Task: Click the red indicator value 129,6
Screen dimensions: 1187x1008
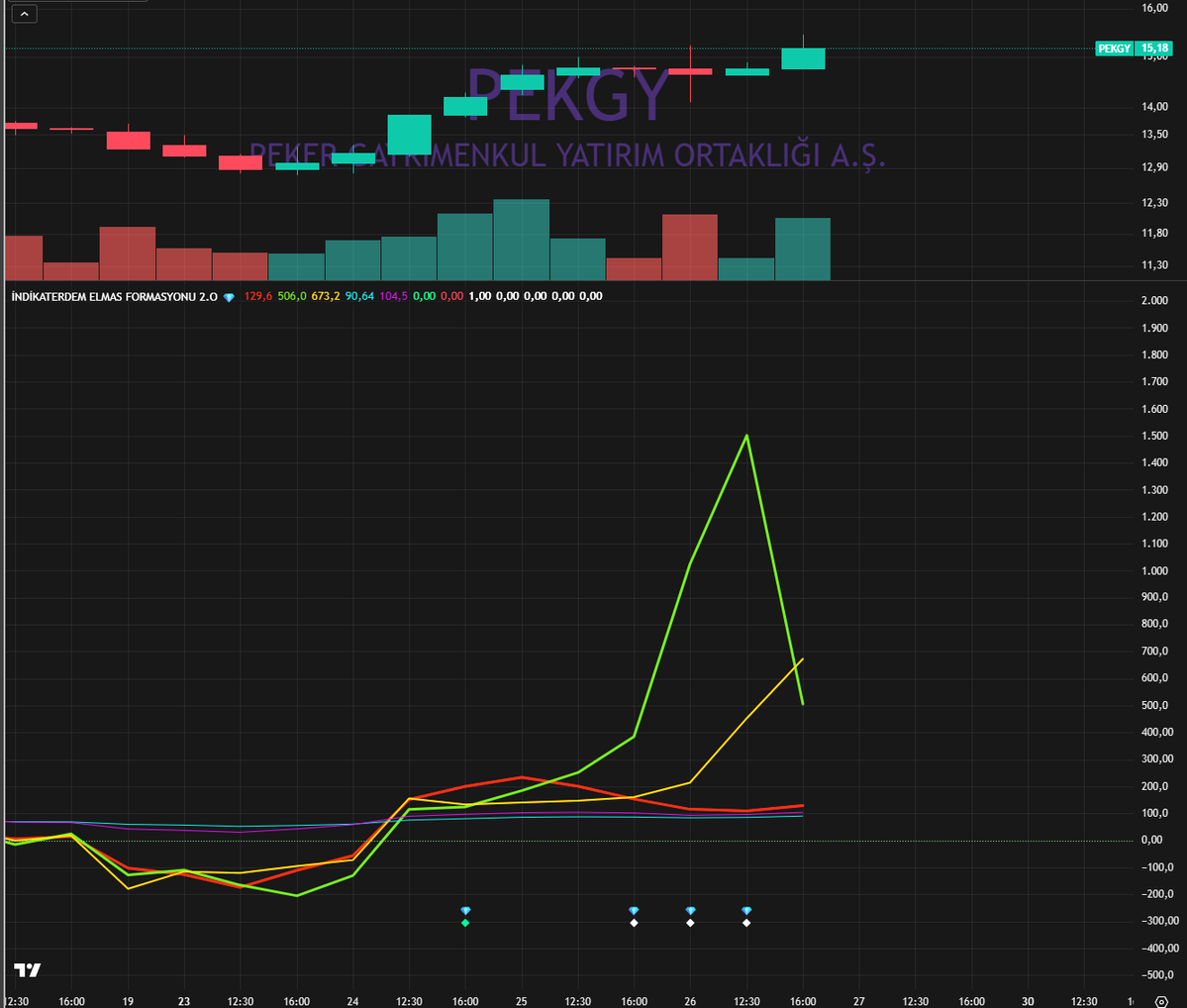Action: 258,296
